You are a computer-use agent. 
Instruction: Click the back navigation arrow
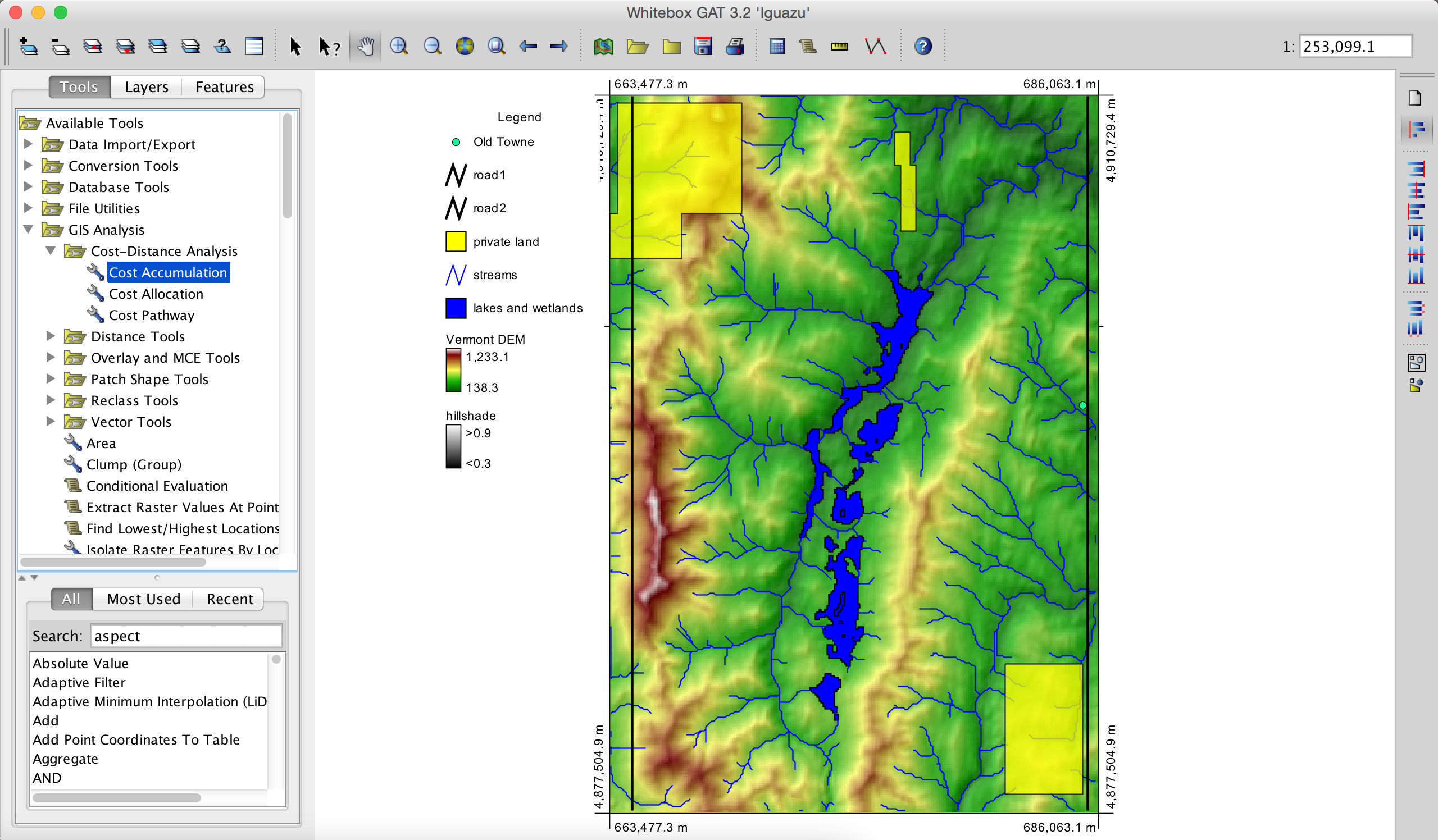(528, 46)
